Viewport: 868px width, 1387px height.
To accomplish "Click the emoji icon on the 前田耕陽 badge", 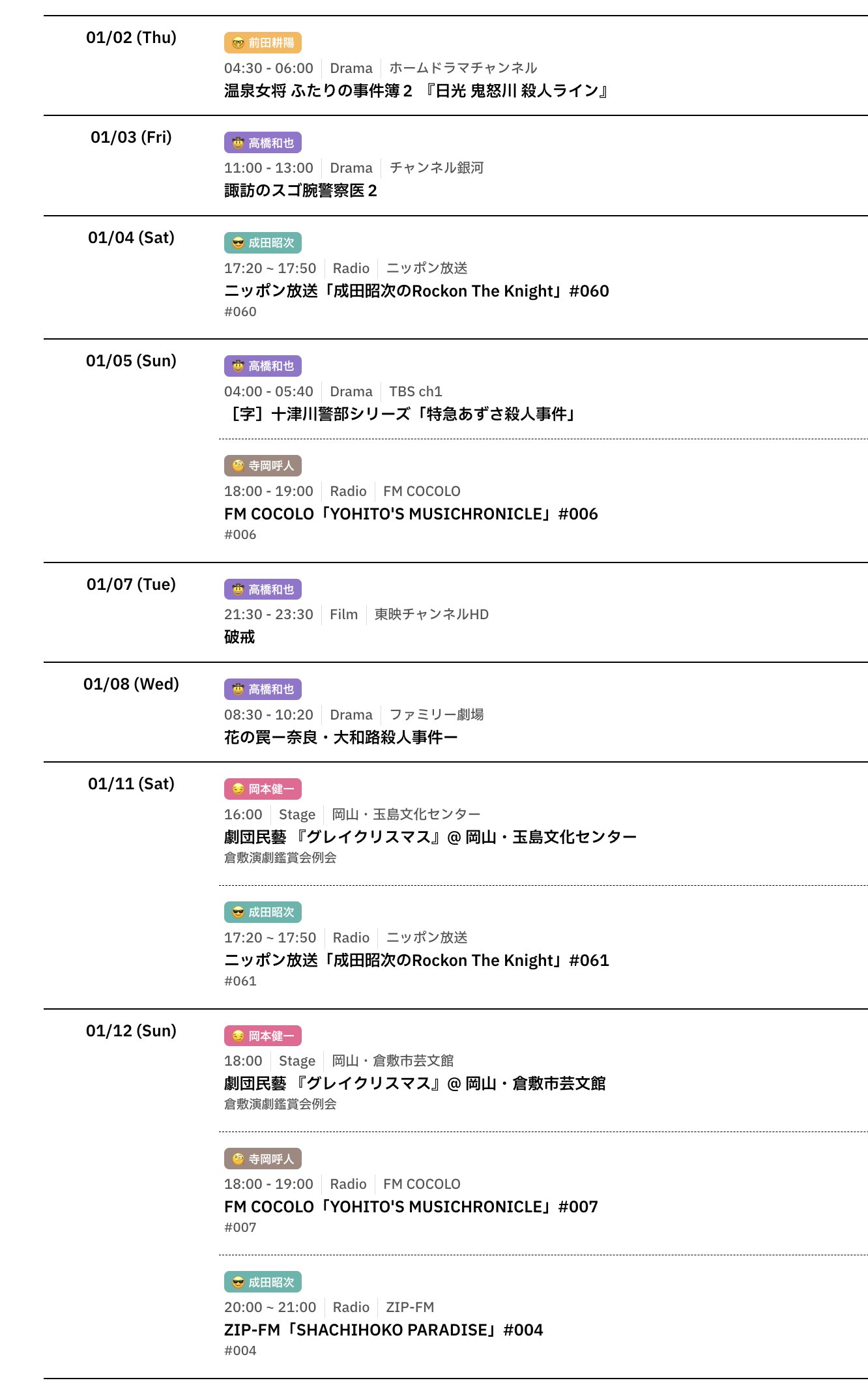I will pos(238,43).
